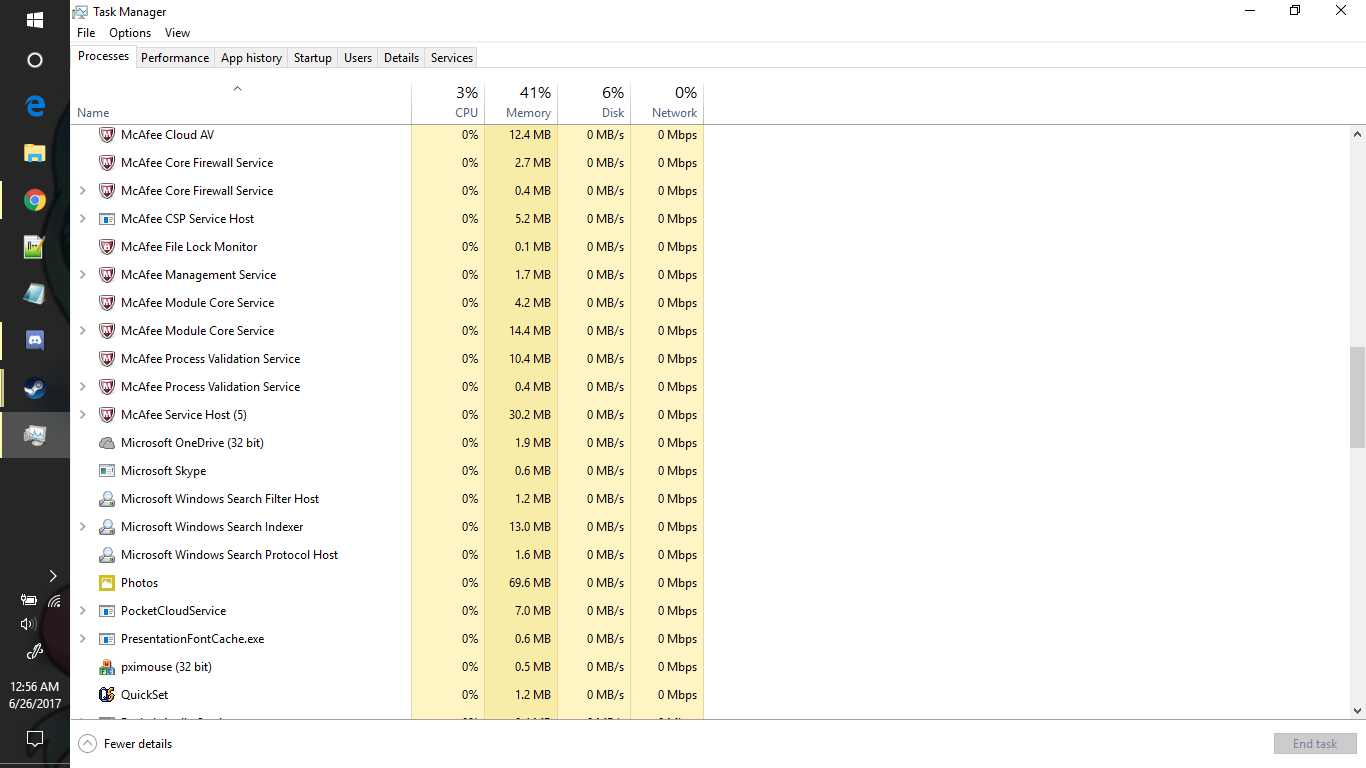Click the PocketCloudService icon

pos(107,611)
